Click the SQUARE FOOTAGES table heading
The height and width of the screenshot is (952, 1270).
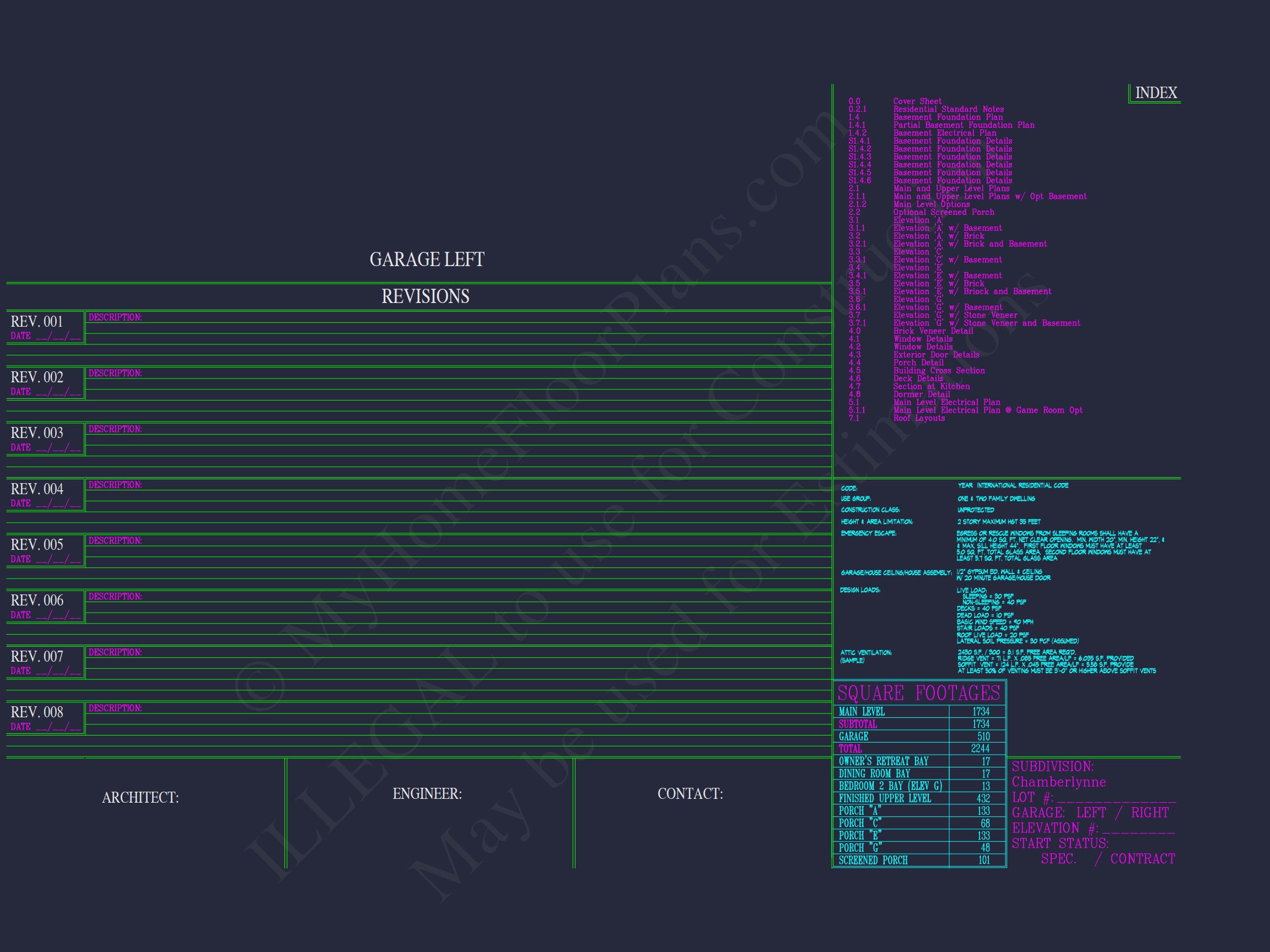click(x=919, y=693)
